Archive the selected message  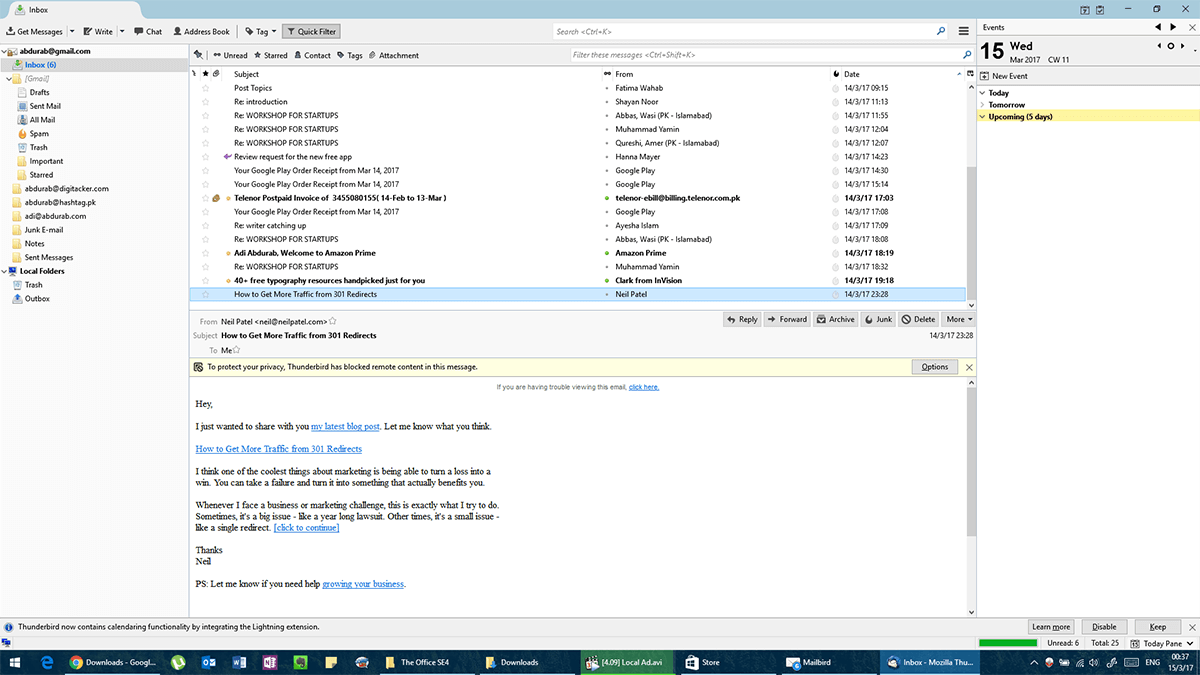836,319
